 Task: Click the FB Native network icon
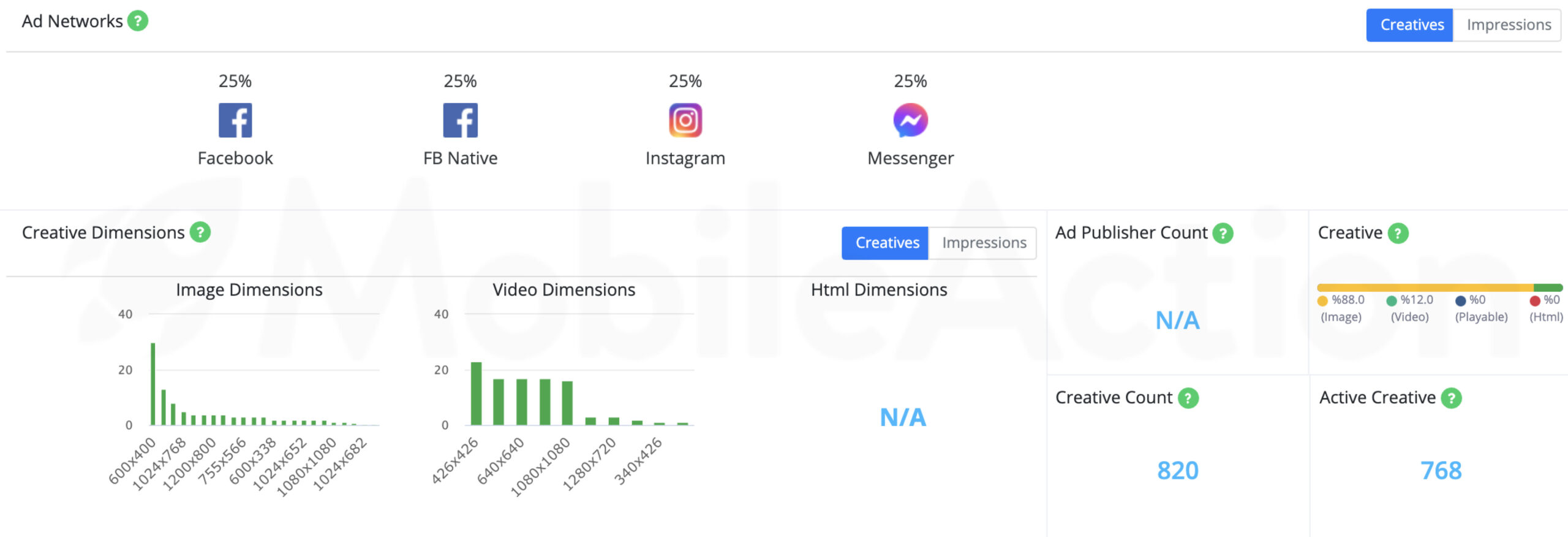point(460,120)
